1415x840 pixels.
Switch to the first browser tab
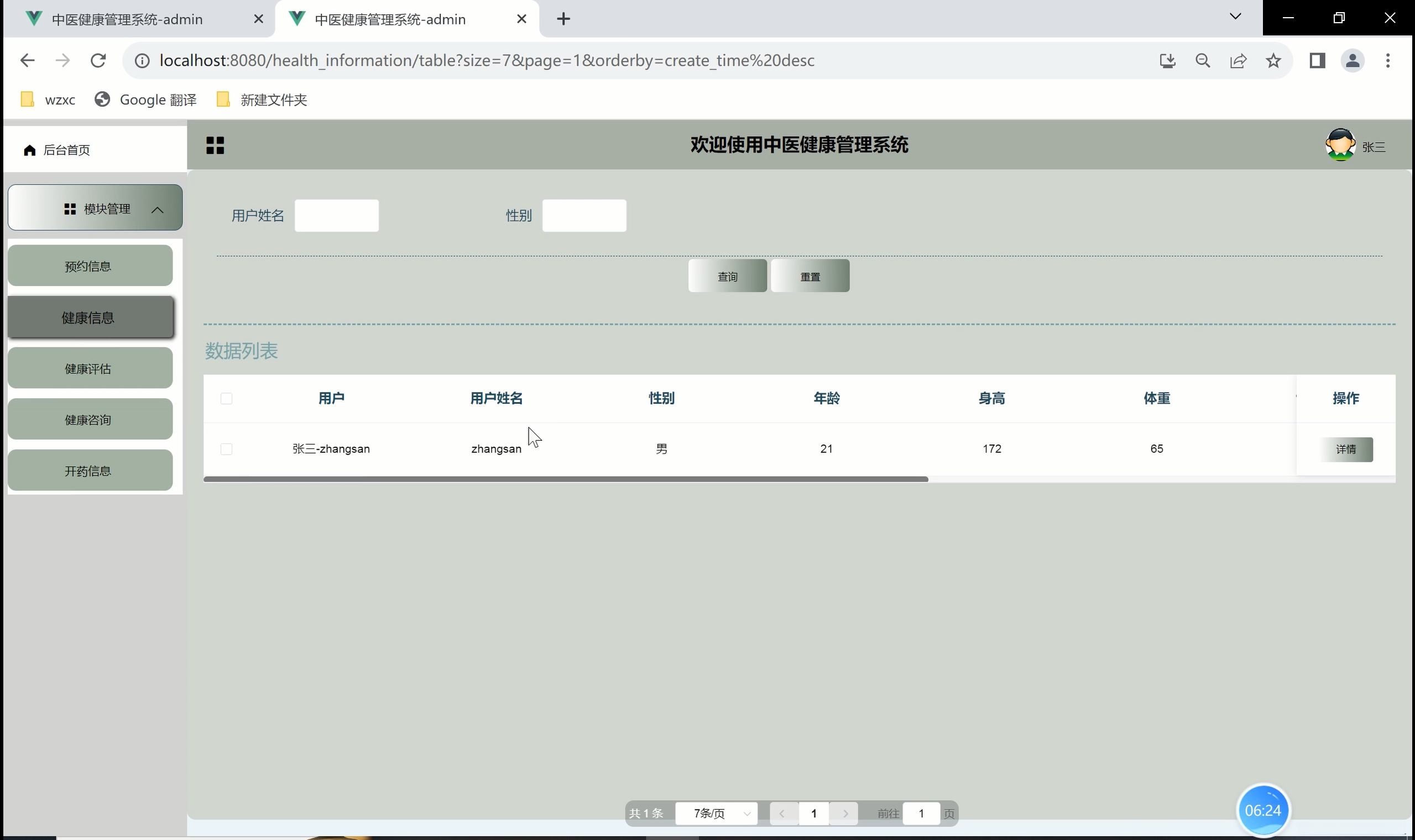[127, 19]
